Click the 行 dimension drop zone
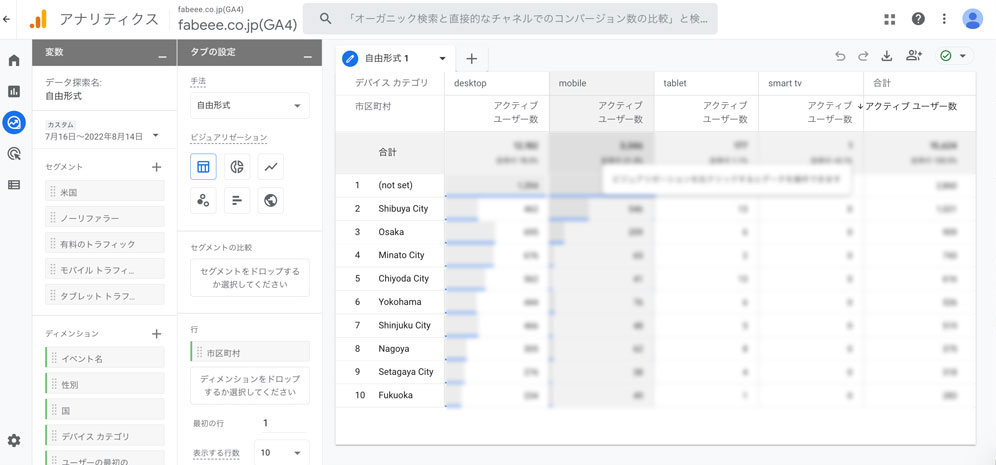996x465 pixels. [x=250, y=386]
